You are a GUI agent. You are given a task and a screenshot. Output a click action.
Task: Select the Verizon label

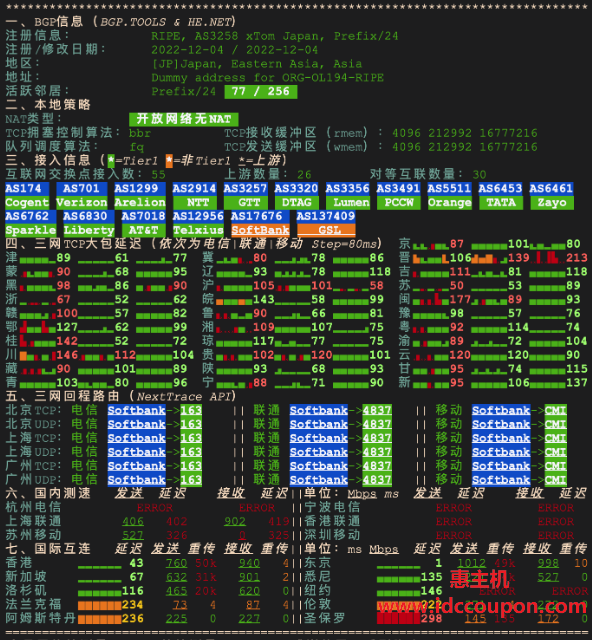[x=81, y=202]
